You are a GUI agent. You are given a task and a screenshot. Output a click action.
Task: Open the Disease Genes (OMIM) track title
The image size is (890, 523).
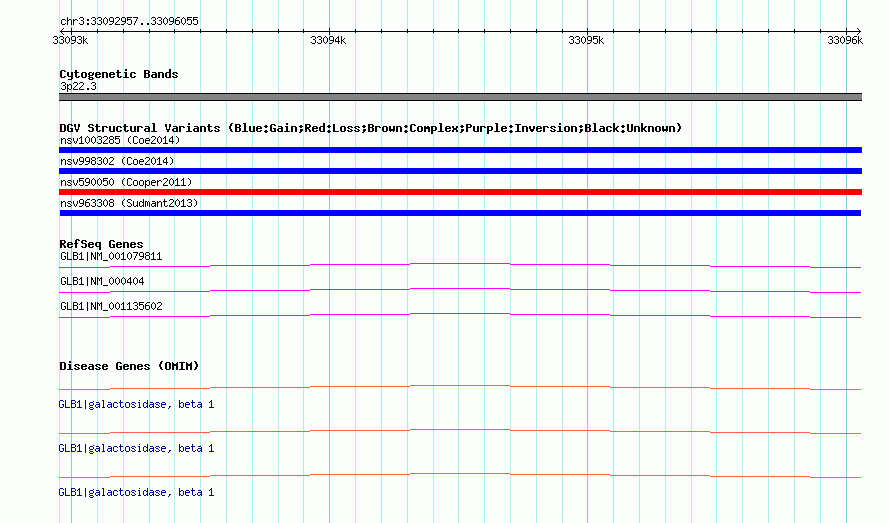click(129, 366)
